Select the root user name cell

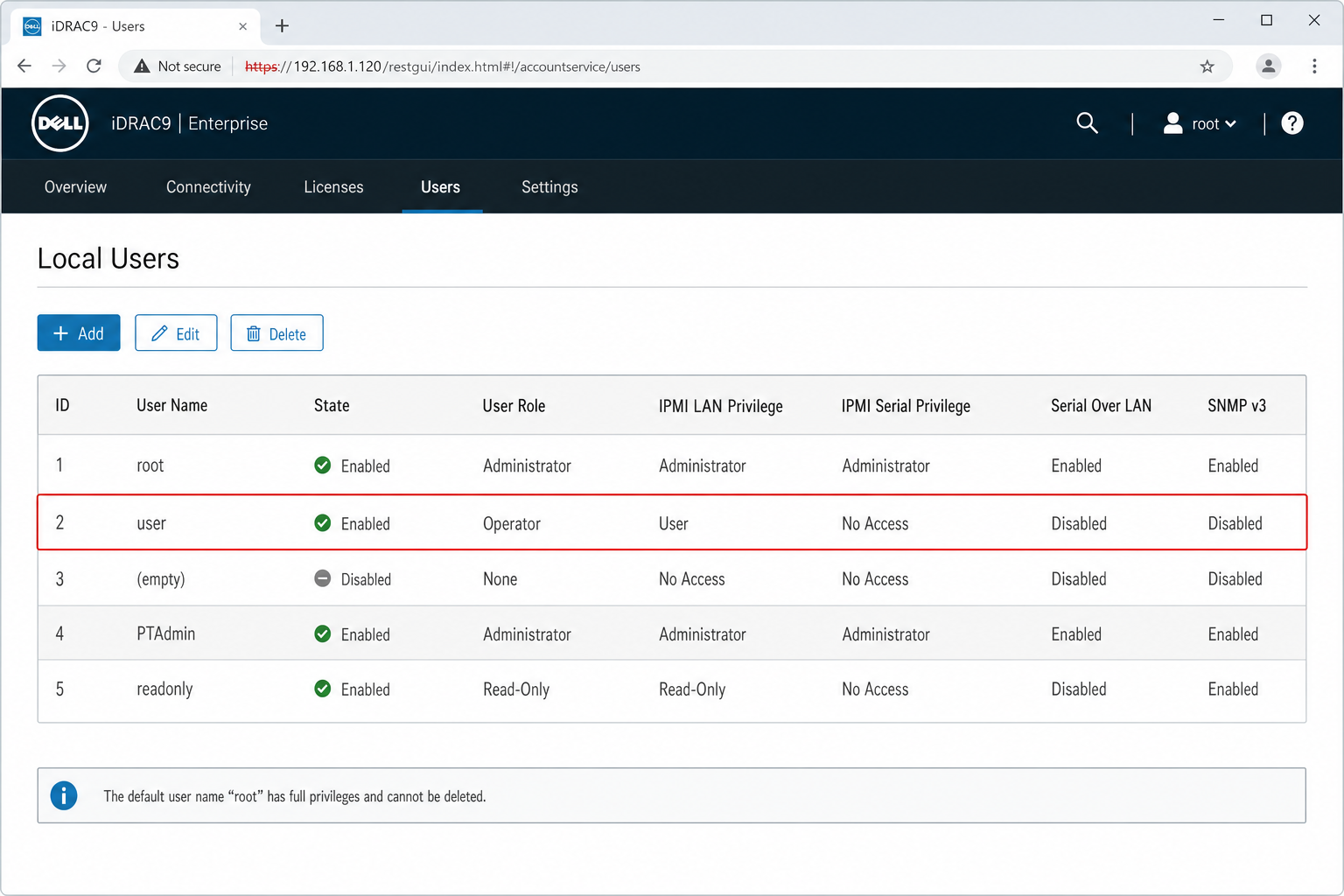click(150, 465)
